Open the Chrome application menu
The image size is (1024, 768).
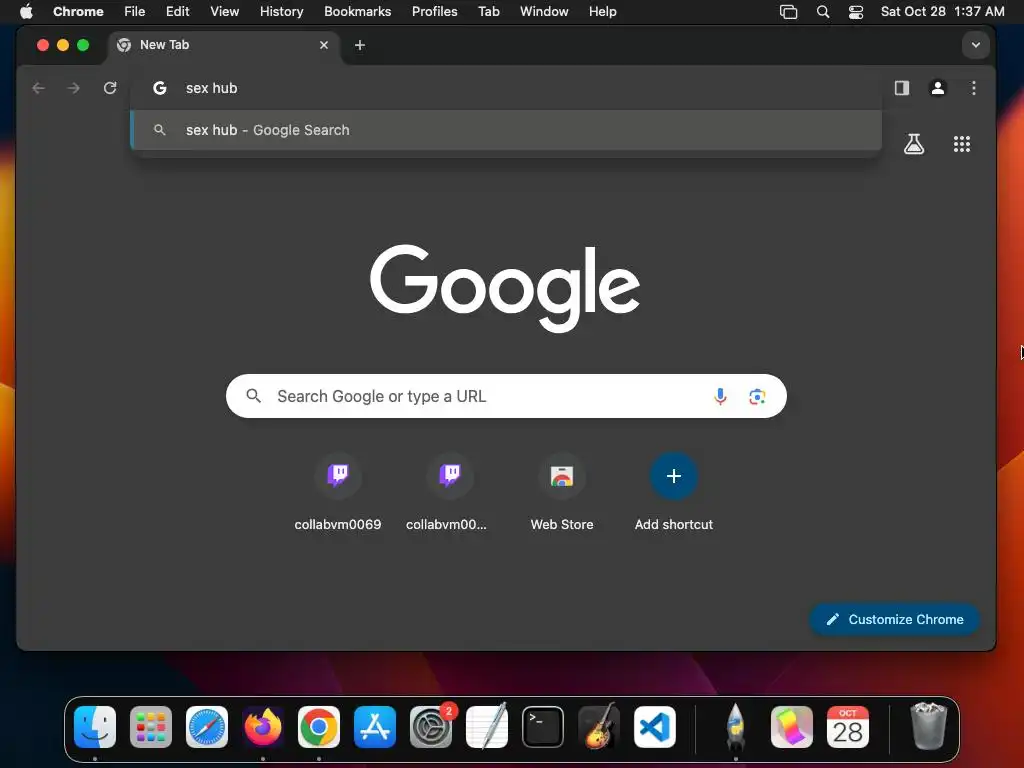pyautogui.click(x=78, y=11)
